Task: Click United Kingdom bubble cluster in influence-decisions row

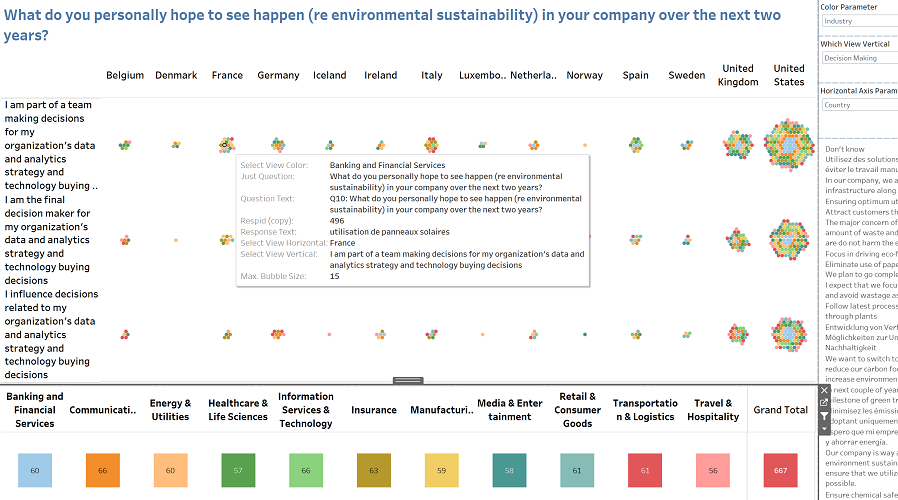Action: (x=738, y=334)
